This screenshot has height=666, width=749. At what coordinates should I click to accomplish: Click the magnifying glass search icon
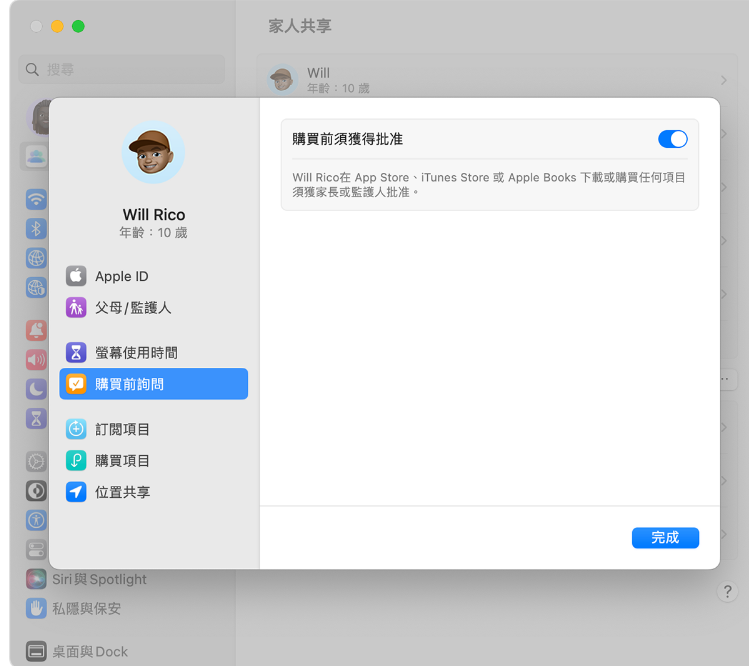click(32, 69)
